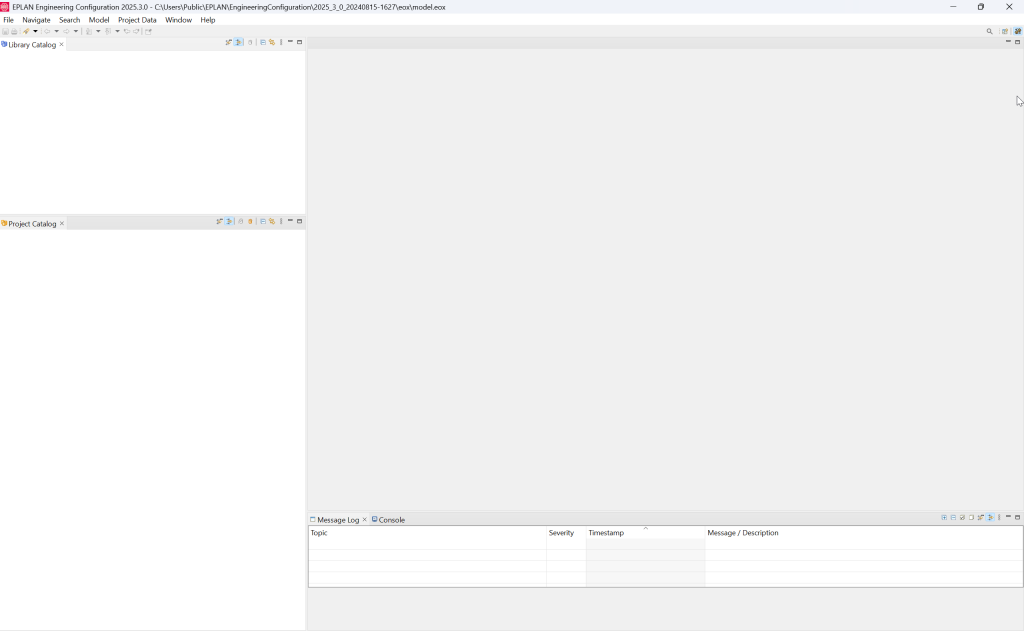Click Project Catalog's two-way arrow sync icon

(x=219, y=221)
